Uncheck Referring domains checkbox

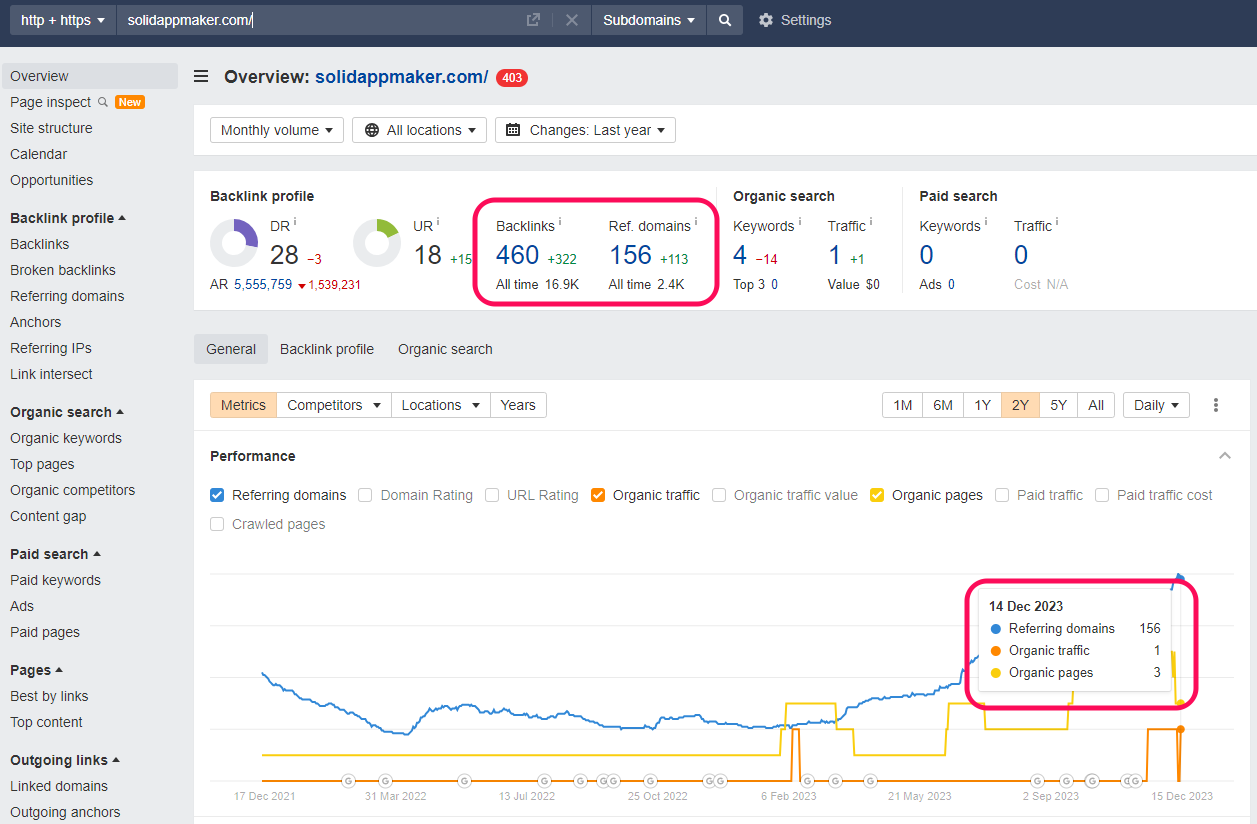point(217,495)
